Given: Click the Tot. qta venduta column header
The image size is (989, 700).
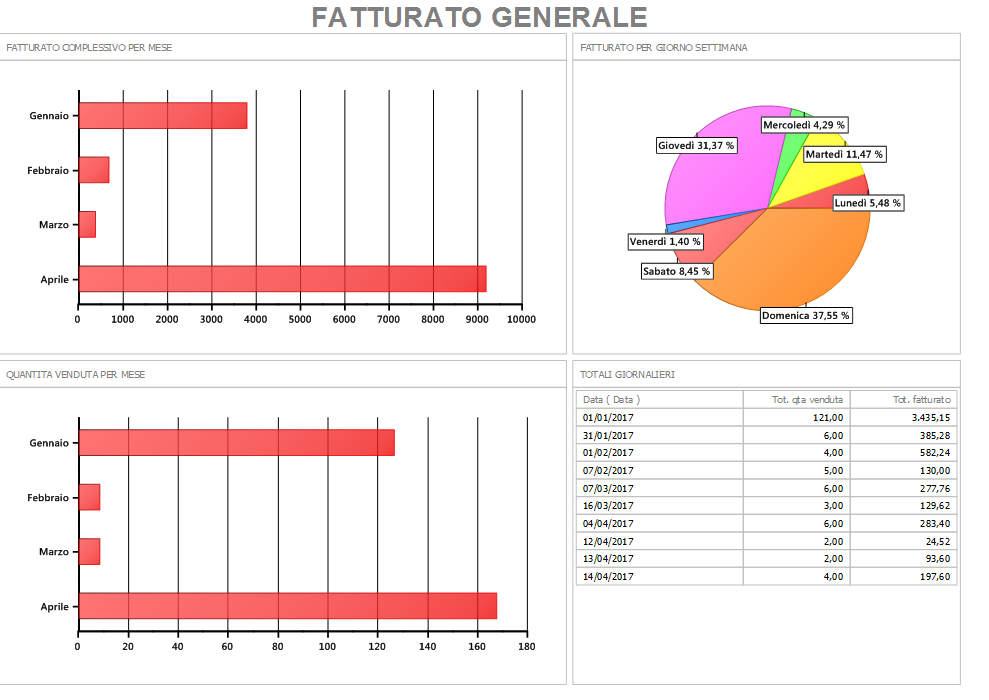Looking at the screenshot, I should (x=796, y=400).
